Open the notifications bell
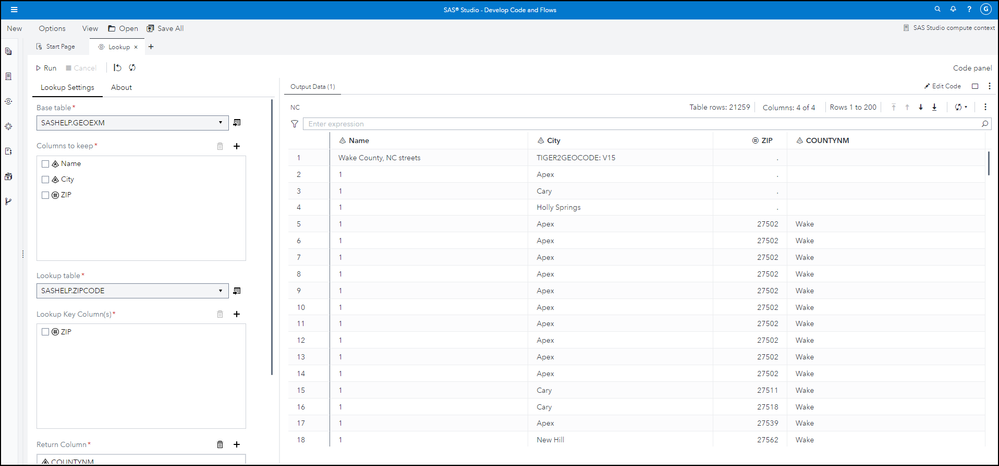Viewport: 999px width, 466px height. coord(953,10)
